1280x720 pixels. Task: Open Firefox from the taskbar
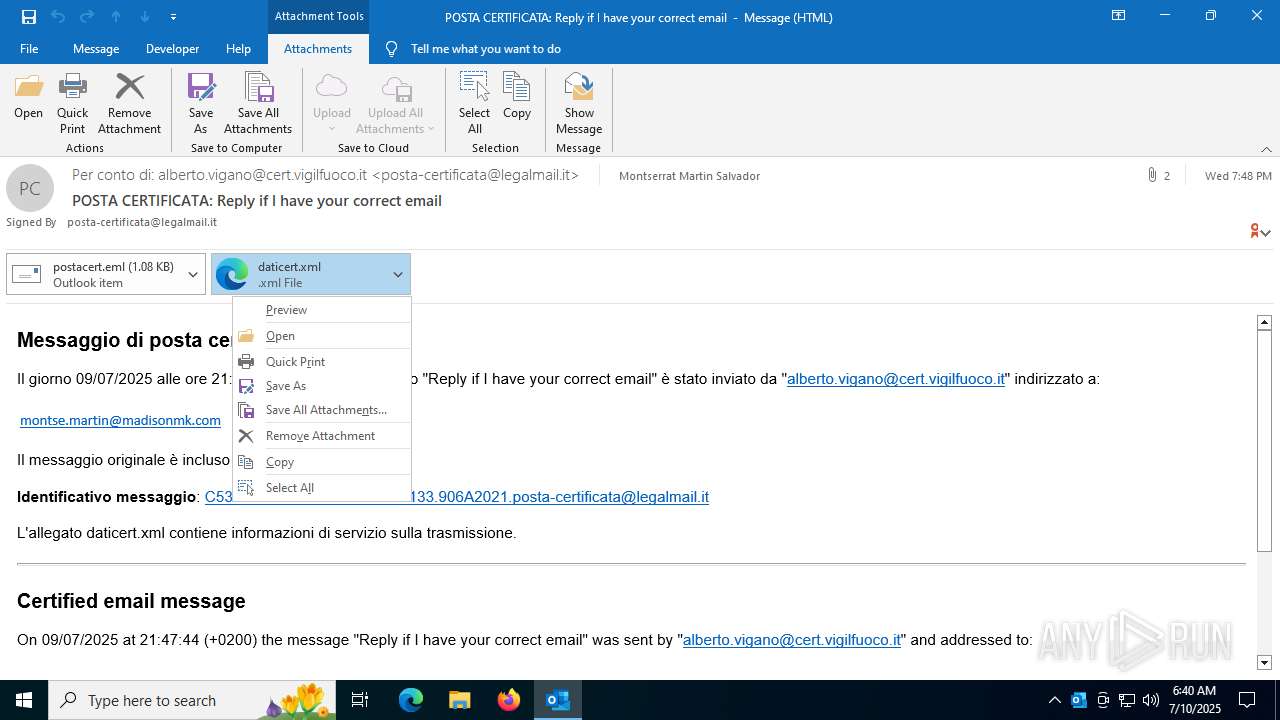click(509, 700)
